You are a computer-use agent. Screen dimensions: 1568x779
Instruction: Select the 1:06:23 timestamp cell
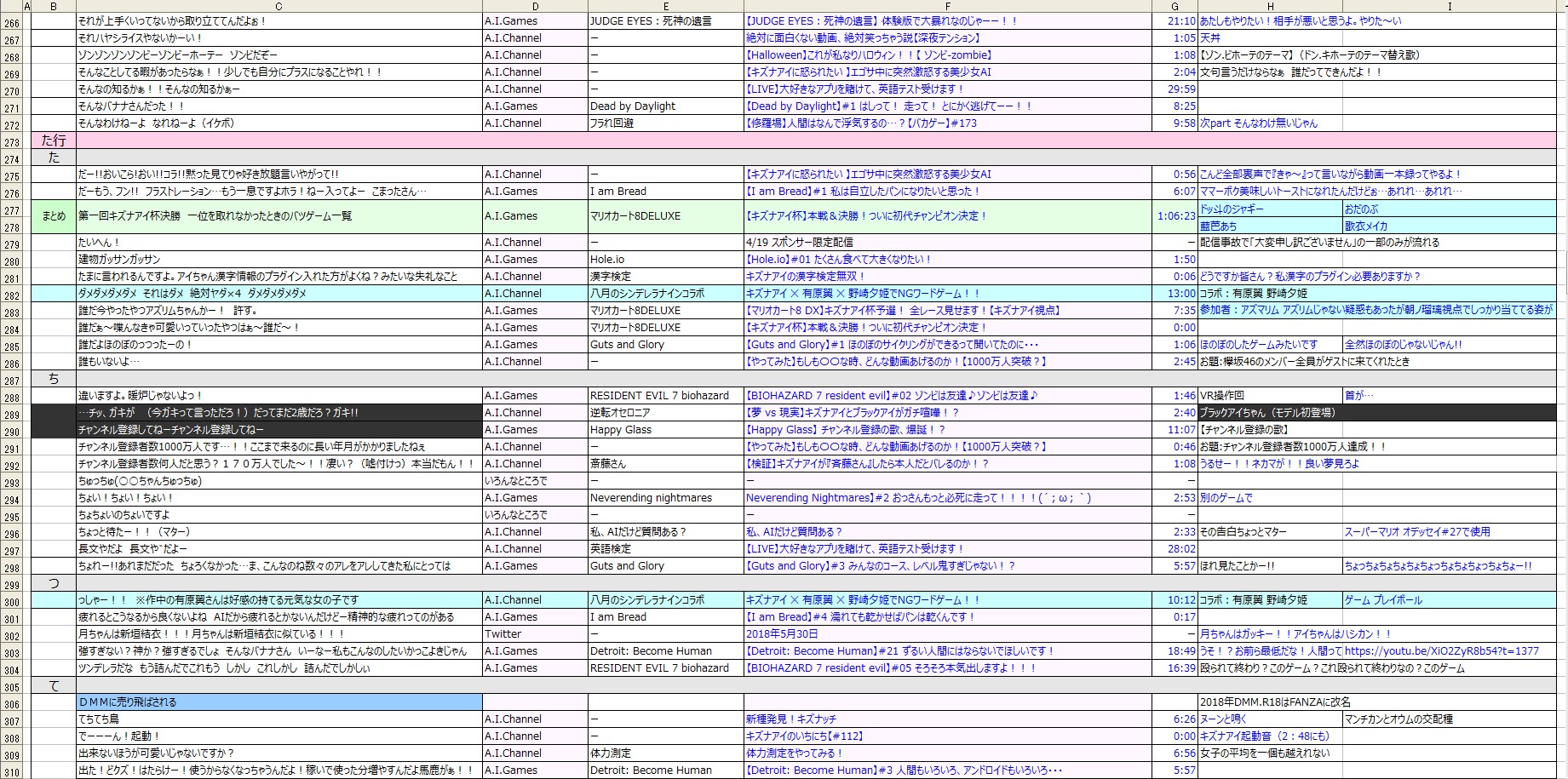click(x=1175, y=216)
